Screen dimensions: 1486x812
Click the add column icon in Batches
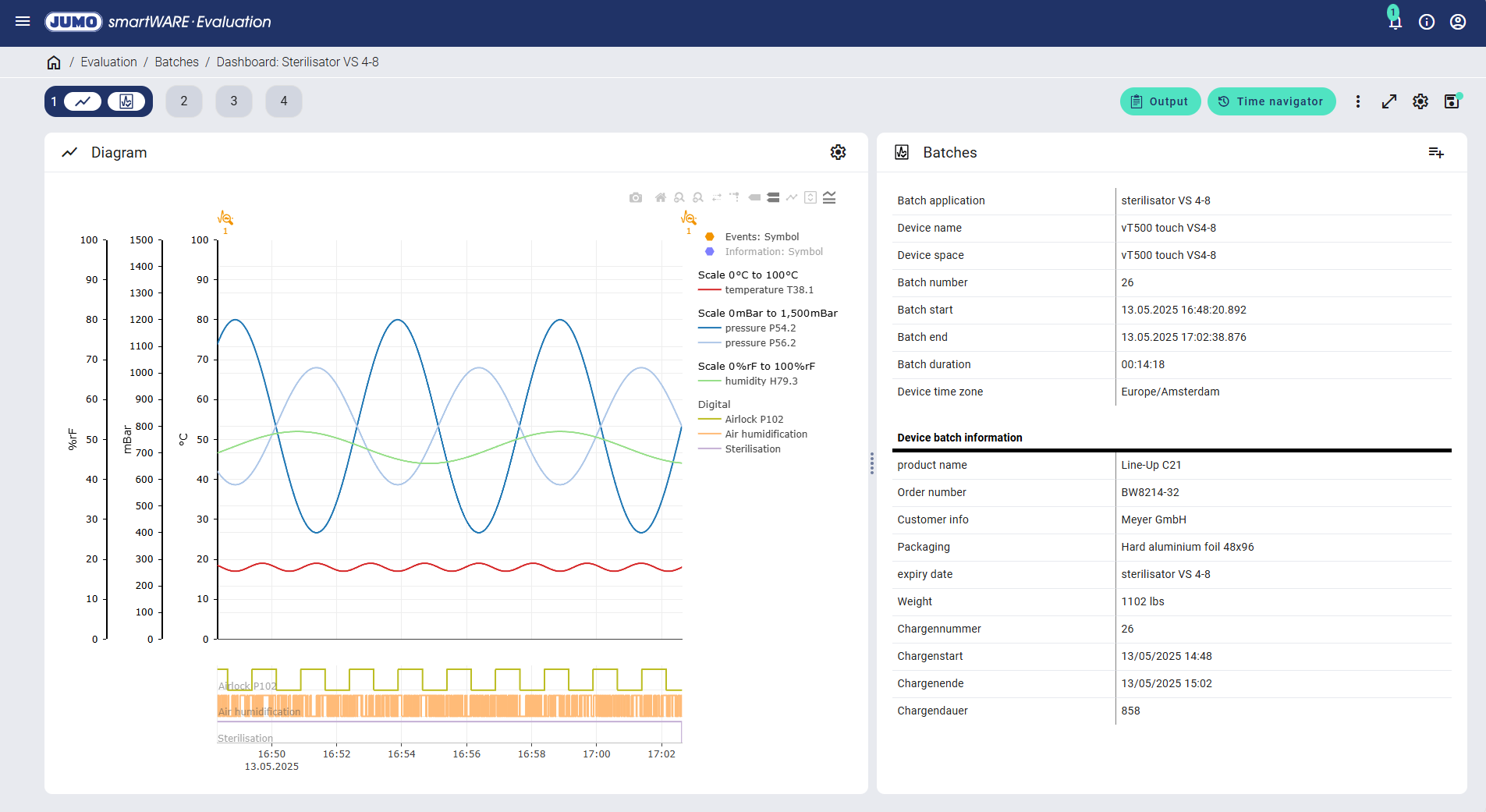pos(1435,152)
